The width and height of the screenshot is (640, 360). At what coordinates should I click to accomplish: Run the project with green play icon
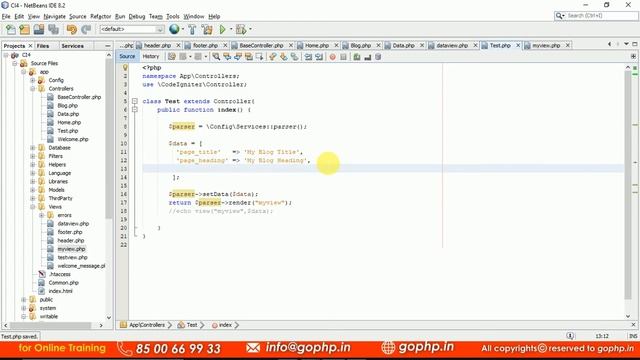coord(222,29)
